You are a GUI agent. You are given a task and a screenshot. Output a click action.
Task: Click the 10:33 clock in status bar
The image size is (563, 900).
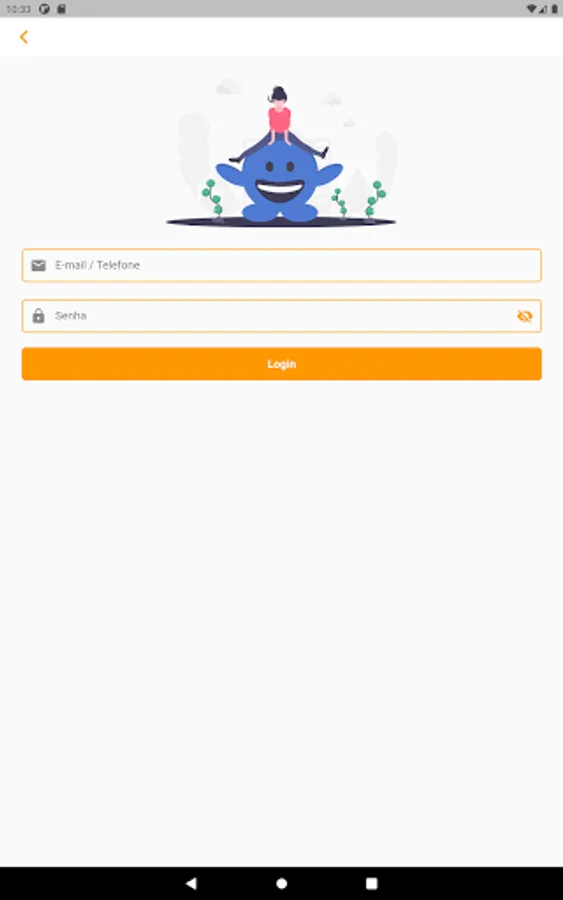point(18,9)
